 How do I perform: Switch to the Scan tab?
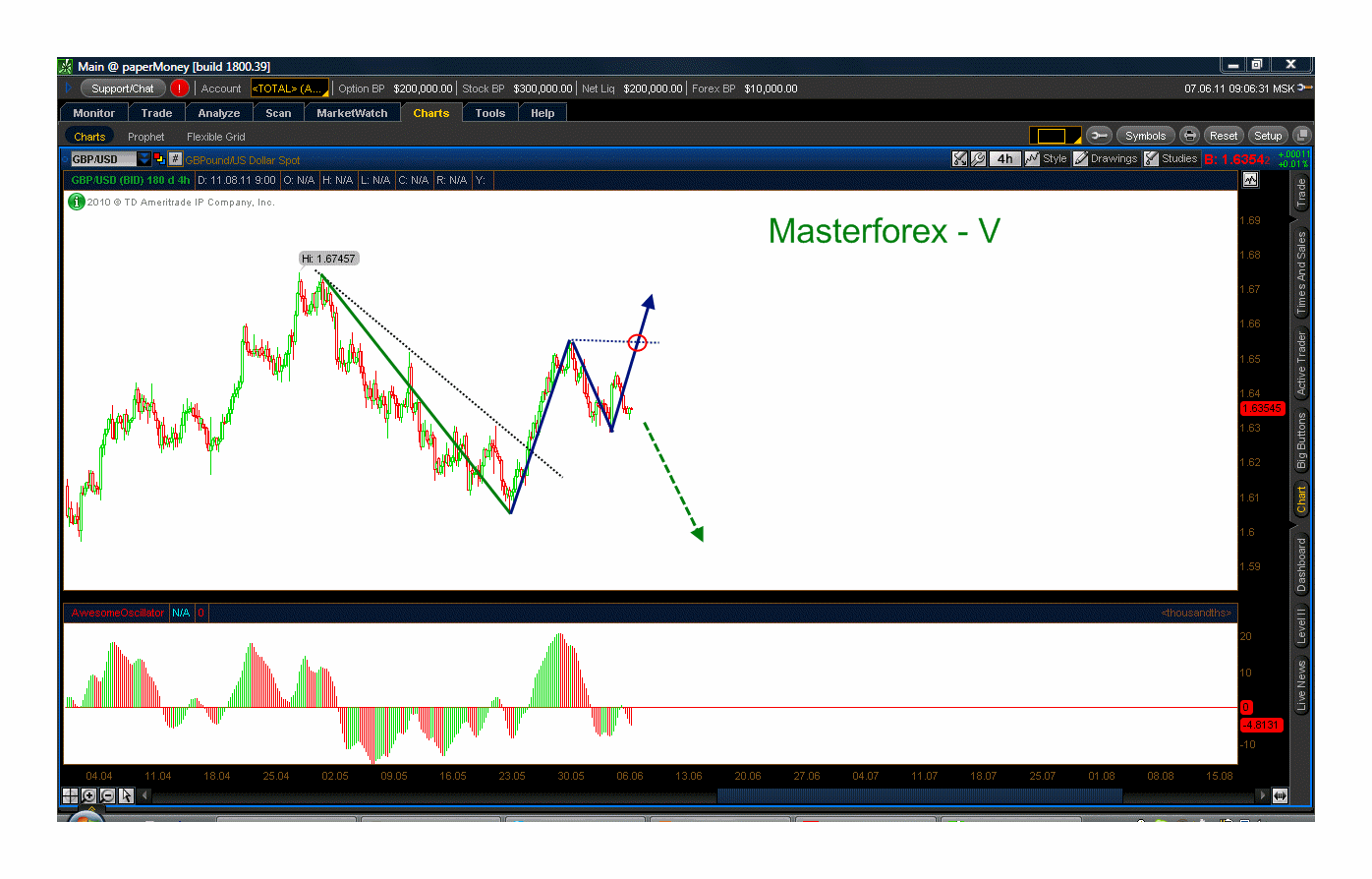pyautogui.click(x=278, y=113)
